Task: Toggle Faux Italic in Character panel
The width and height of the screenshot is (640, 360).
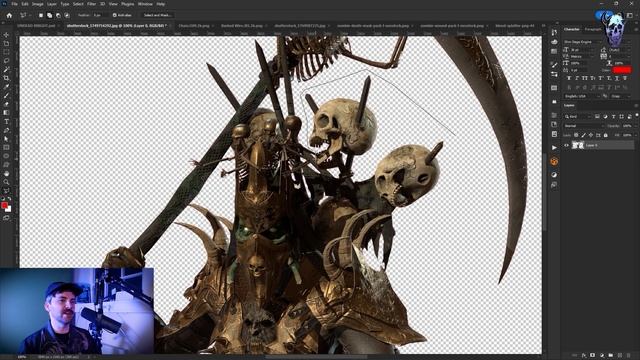Action: pyautogui.click(x=577, y=78)
